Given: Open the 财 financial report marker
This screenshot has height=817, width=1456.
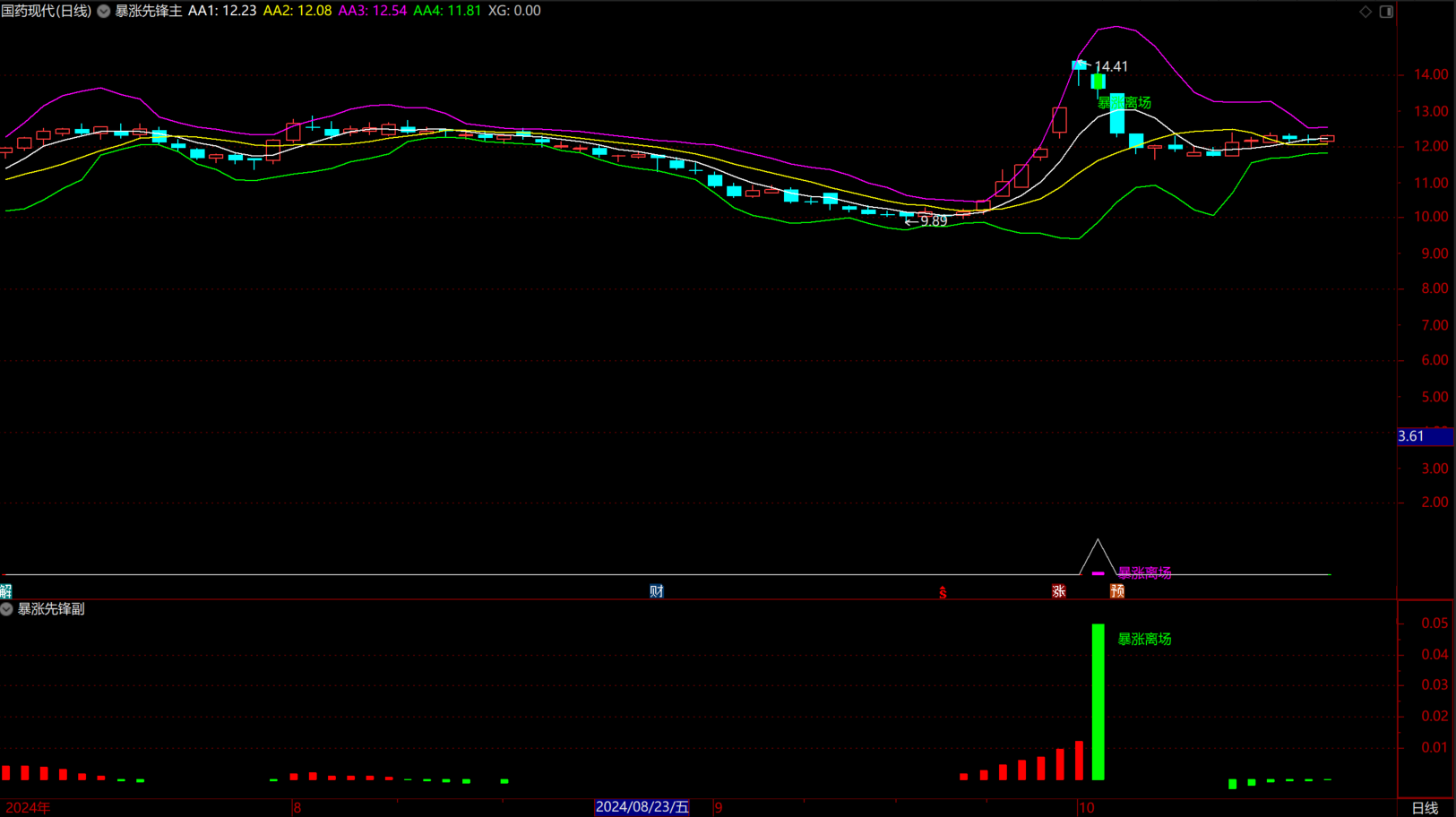Looking at the screenshot, I should tap(657, 591).
